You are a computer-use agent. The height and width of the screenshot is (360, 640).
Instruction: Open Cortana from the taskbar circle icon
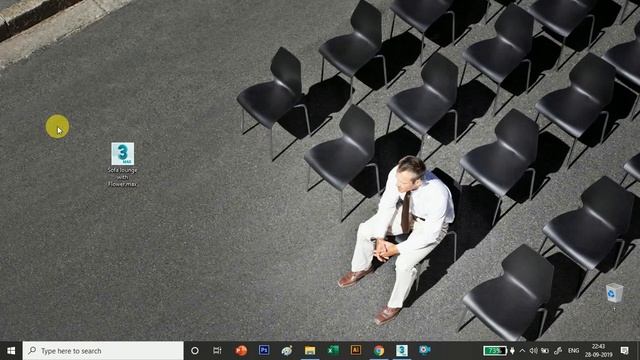(195, 351)
